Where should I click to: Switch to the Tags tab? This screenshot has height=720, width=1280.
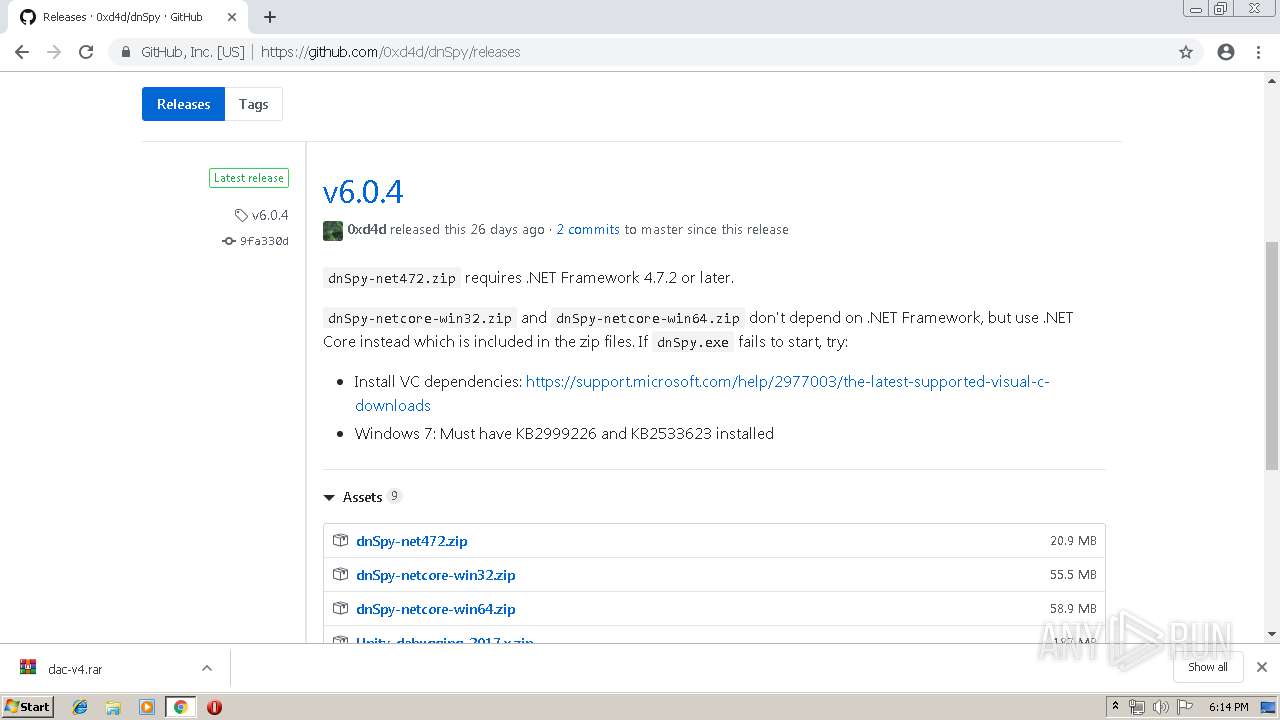pyautogui.click(x=254, y=104)
